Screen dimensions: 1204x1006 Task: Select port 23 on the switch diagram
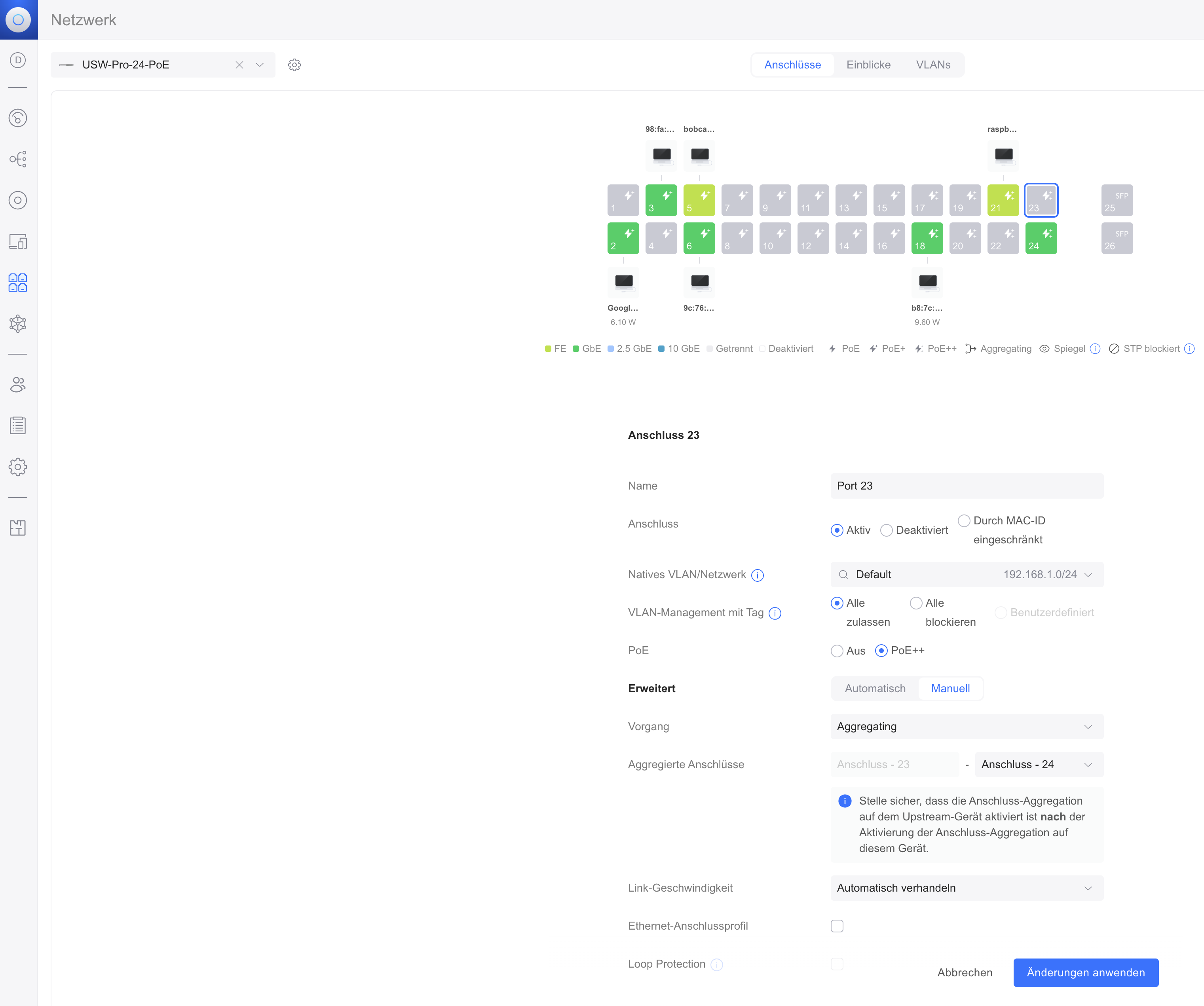pyautogui.click(x=1041, y=200)
